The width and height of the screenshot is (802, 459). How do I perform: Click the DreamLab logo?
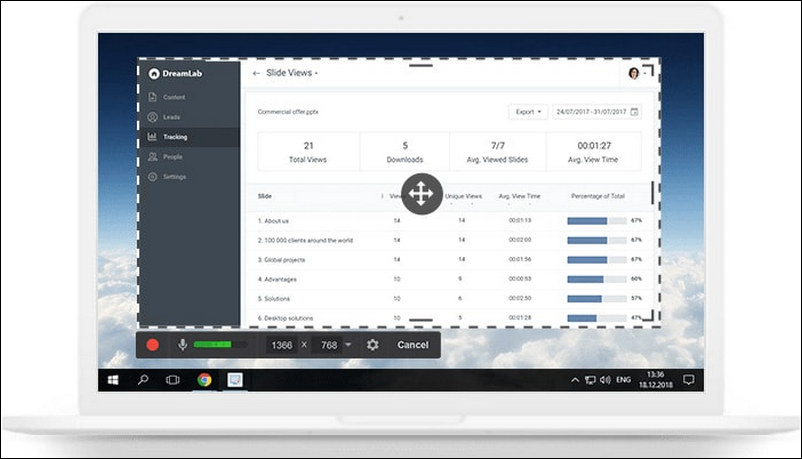tap(153, 73)
